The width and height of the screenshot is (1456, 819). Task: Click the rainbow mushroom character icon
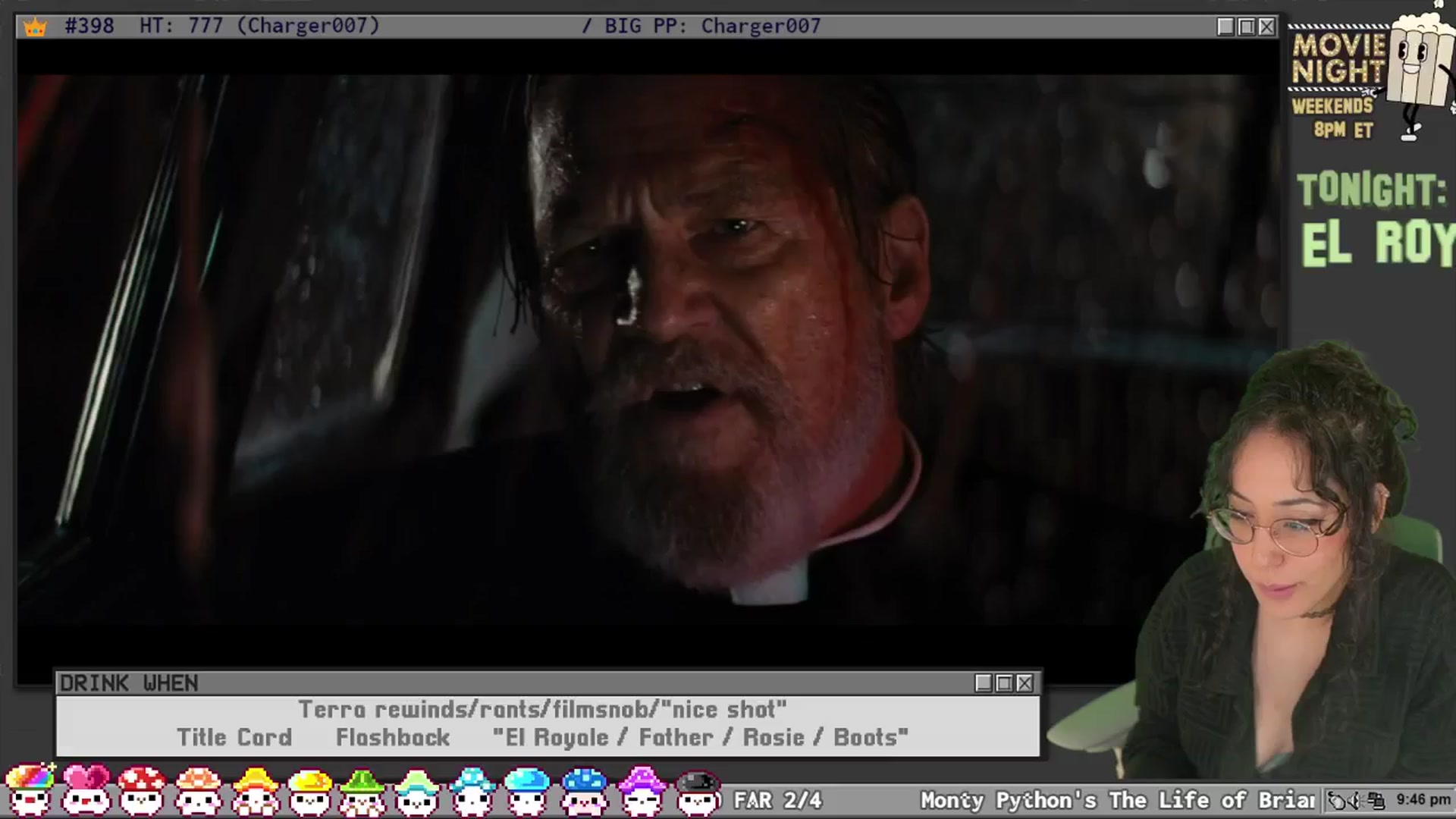30,789
